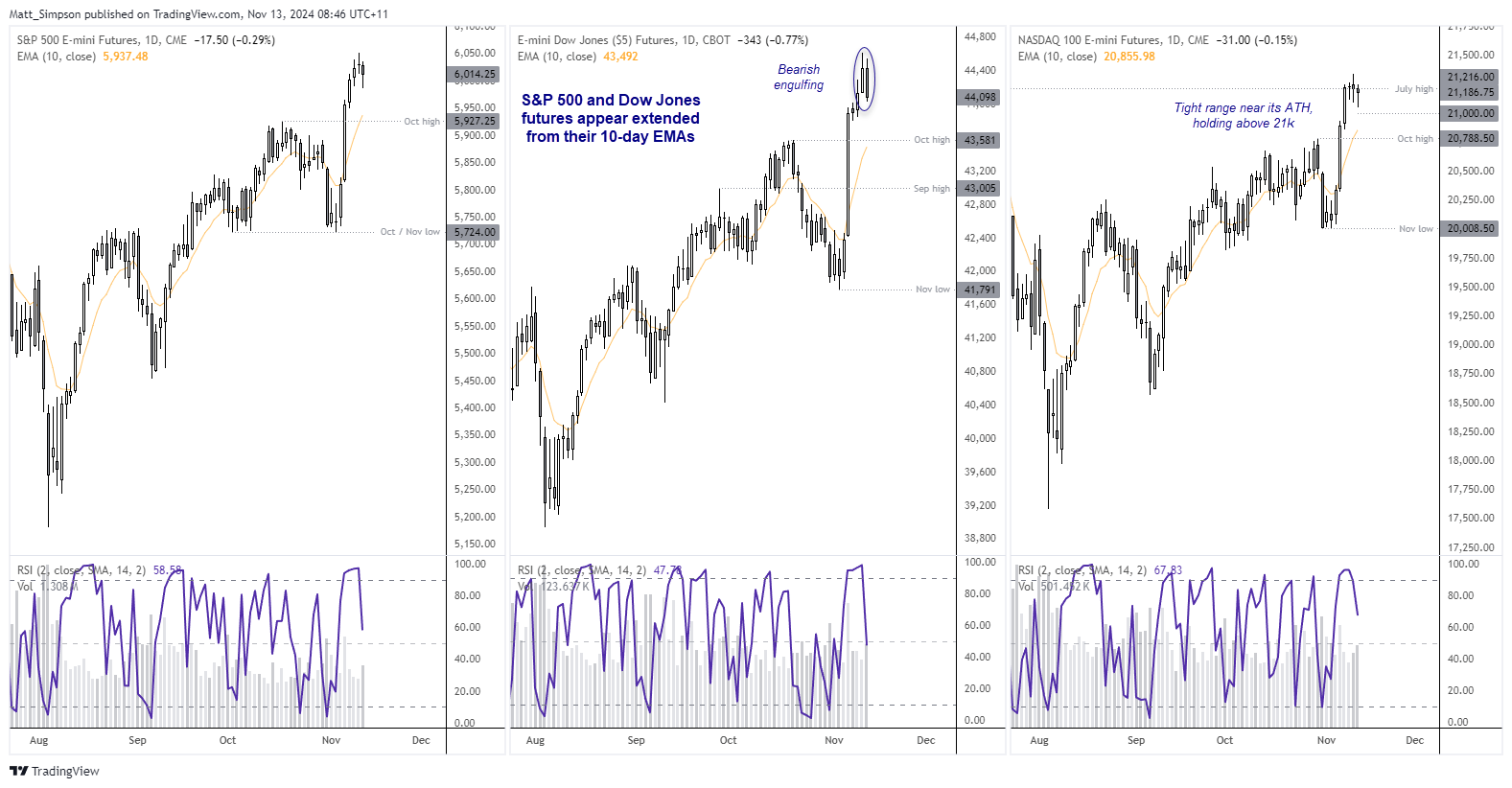Click the 21,216.00 price label on NASDAQ
This screenshot has width=1512, height=788.
point(1471,77)
